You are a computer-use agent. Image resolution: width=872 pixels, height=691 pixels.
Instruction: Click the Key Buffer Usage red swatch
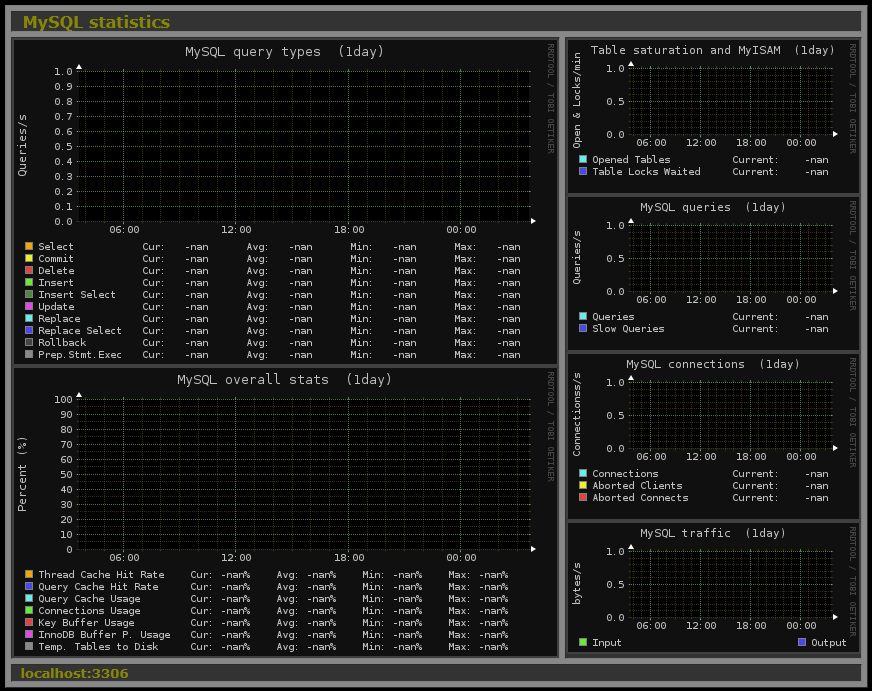[x=29, y=622]
